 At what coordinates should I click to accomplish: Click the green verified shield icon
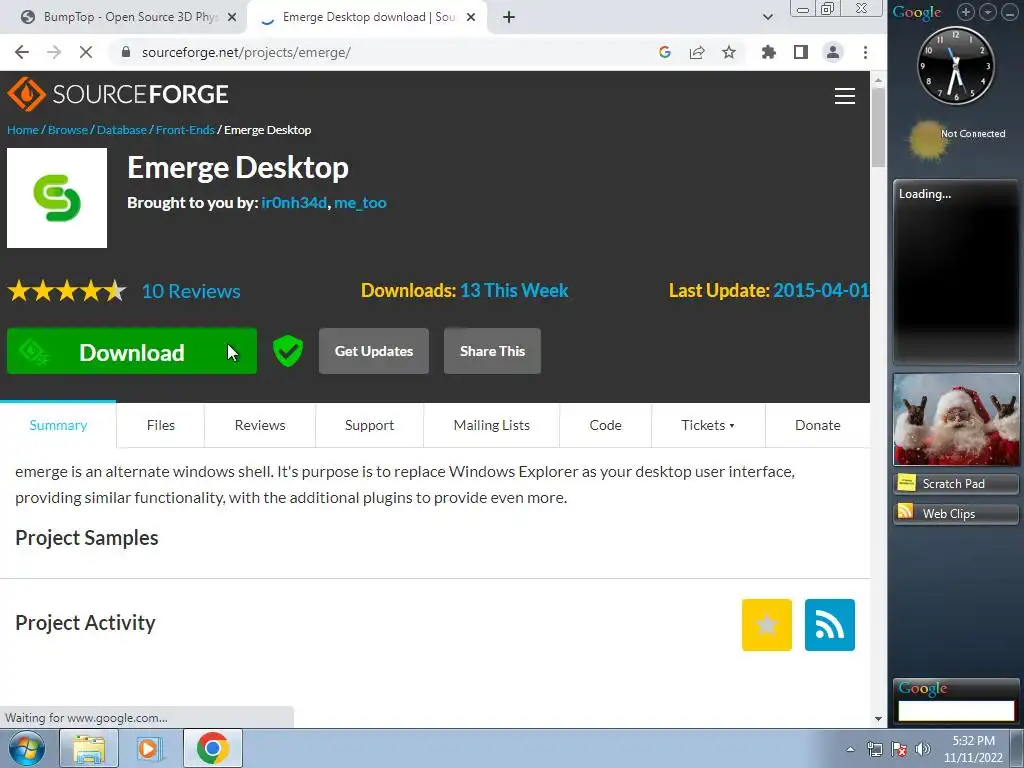288,351
